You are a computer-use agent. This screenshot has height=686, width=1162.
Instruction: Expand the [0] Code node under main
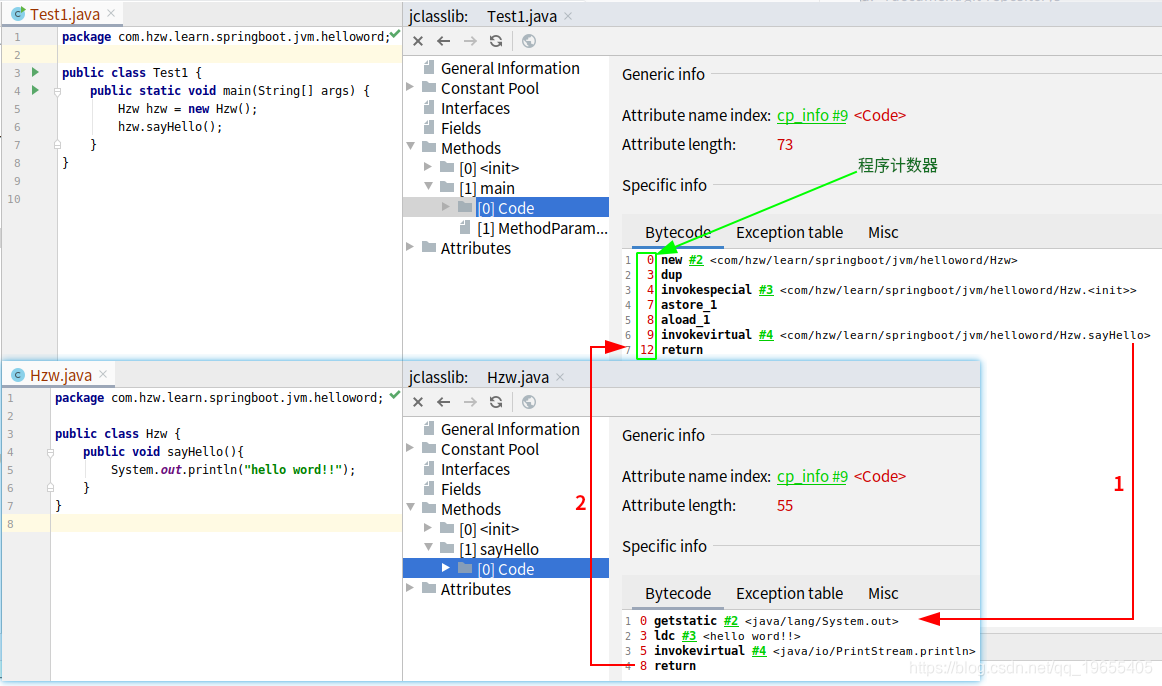click(x=445, y=207)
